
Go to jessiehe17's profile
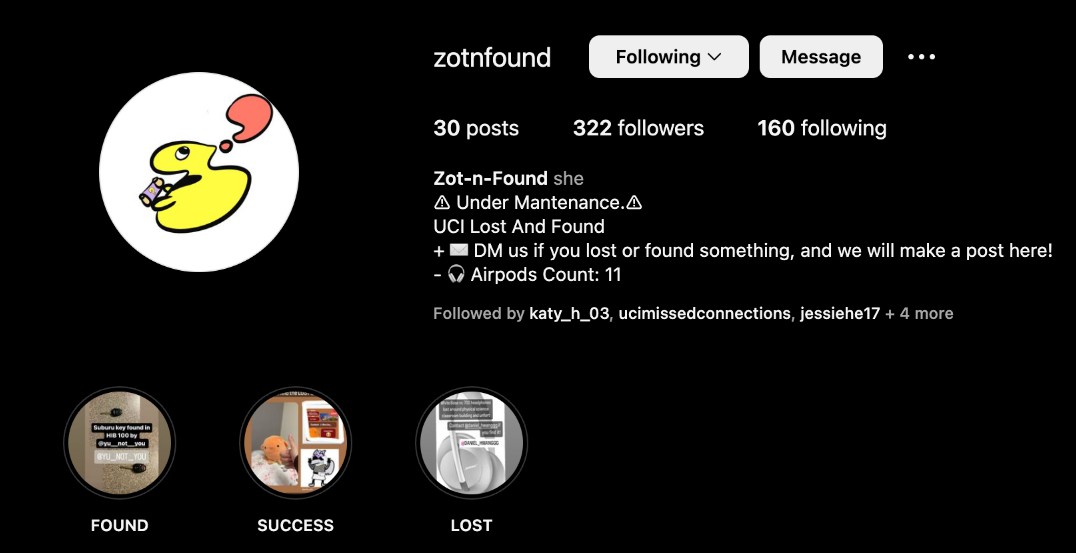pyautogui.click(x=840, y=314)
